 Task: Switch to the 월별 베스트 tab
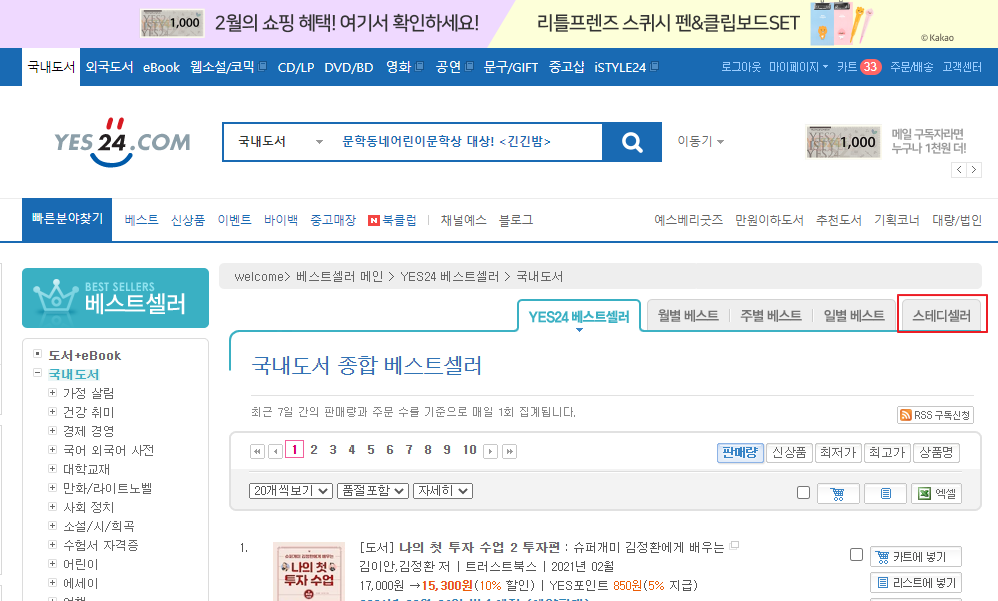pyautogui.click(x=688, y=316)
